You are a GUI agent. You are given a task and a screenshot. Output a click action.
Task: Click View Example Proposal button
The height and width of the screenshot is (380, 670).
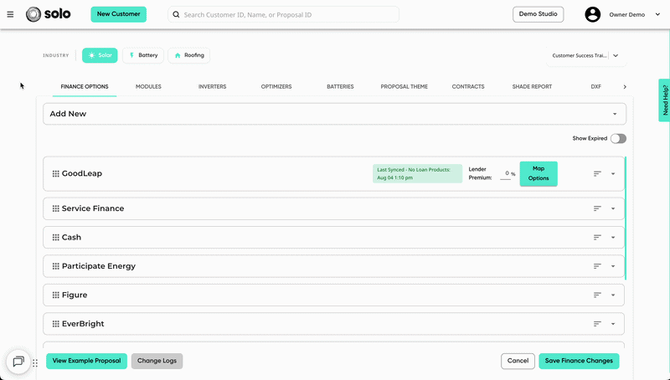[x=86, y=361]
